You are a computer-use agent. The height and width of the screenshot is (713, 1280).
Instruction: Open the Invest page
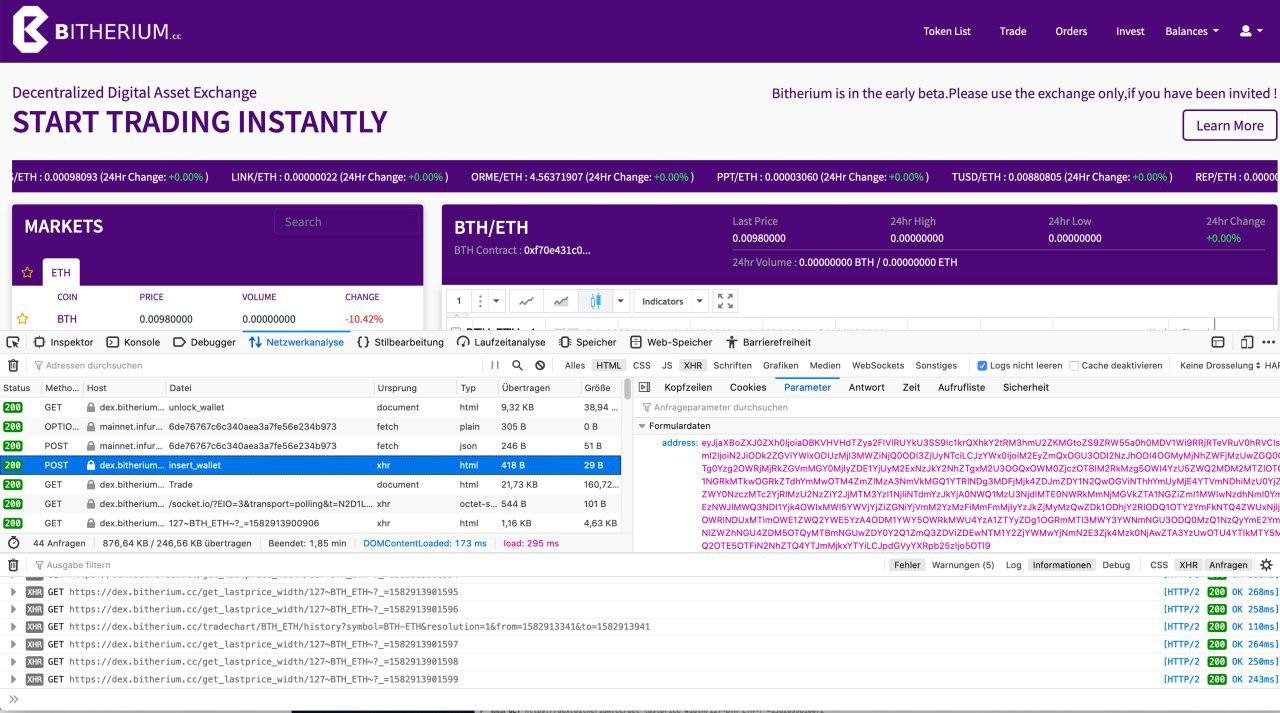(x=1130, y=31)
